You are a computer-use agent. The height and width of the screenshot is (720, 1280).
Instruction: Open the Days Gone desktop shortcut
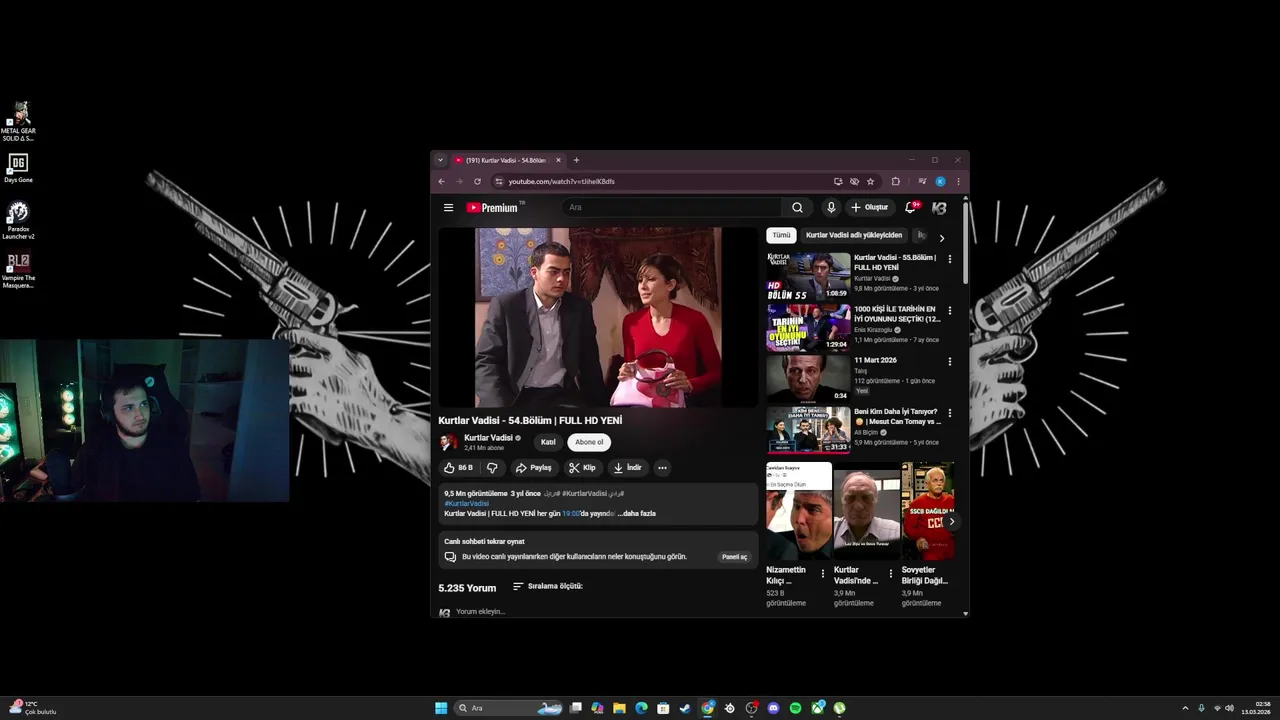coord(18,168)
